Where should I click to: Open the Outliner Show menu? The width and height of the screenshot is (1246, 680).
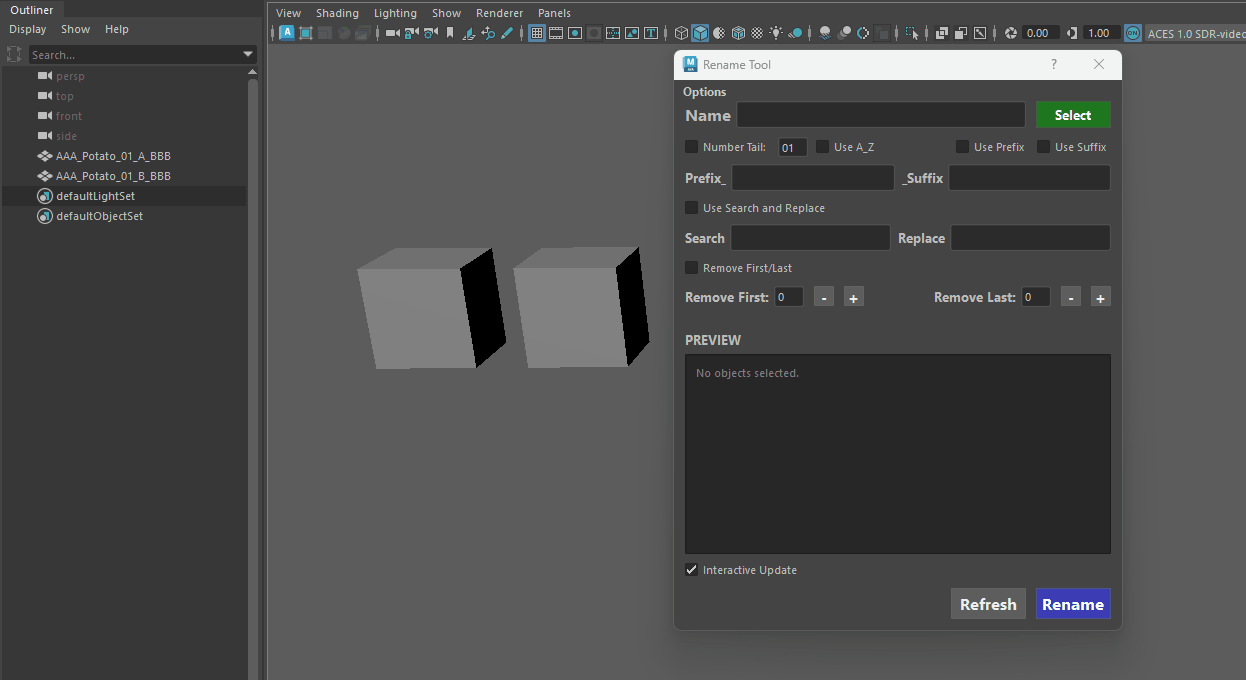click(75, 29)
